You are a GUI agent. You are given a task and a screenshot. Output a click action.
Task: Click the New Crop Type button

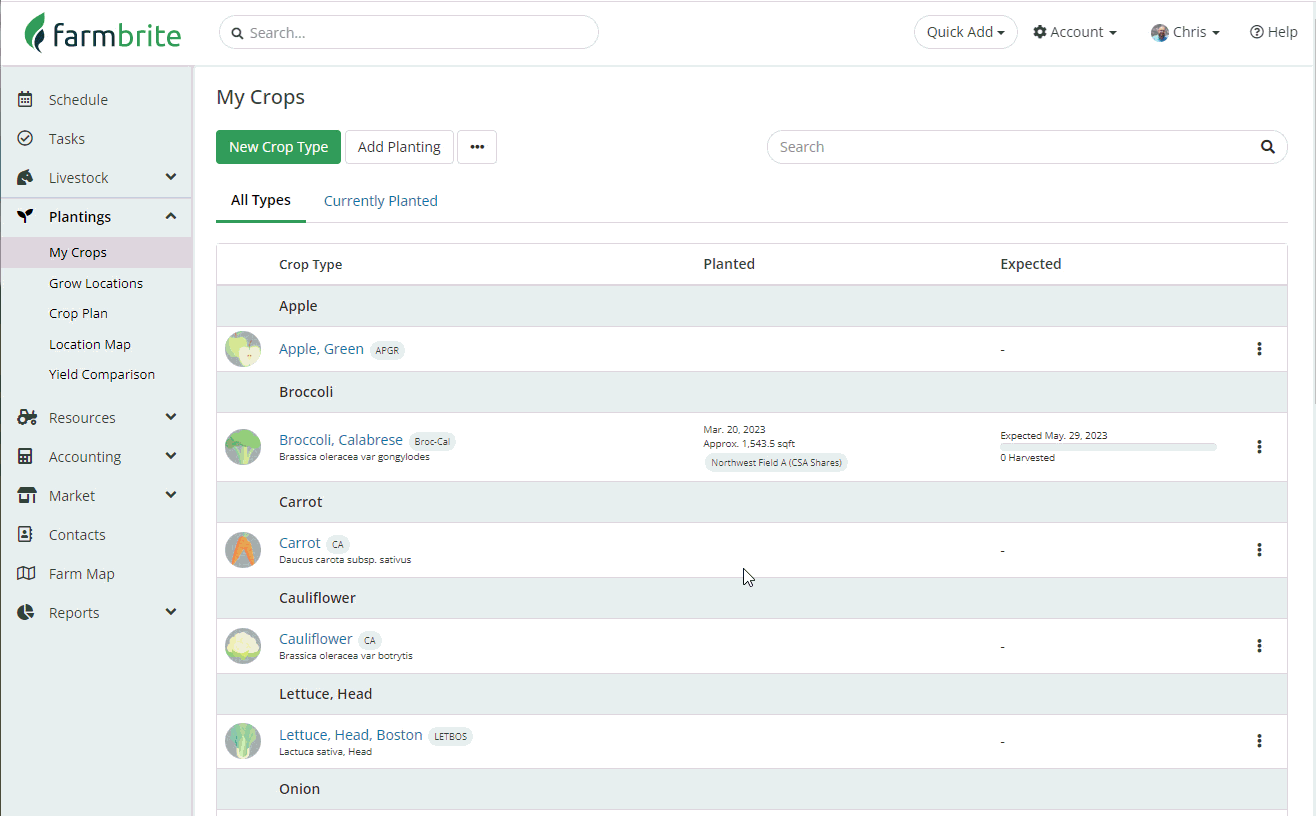coord(278,147)
